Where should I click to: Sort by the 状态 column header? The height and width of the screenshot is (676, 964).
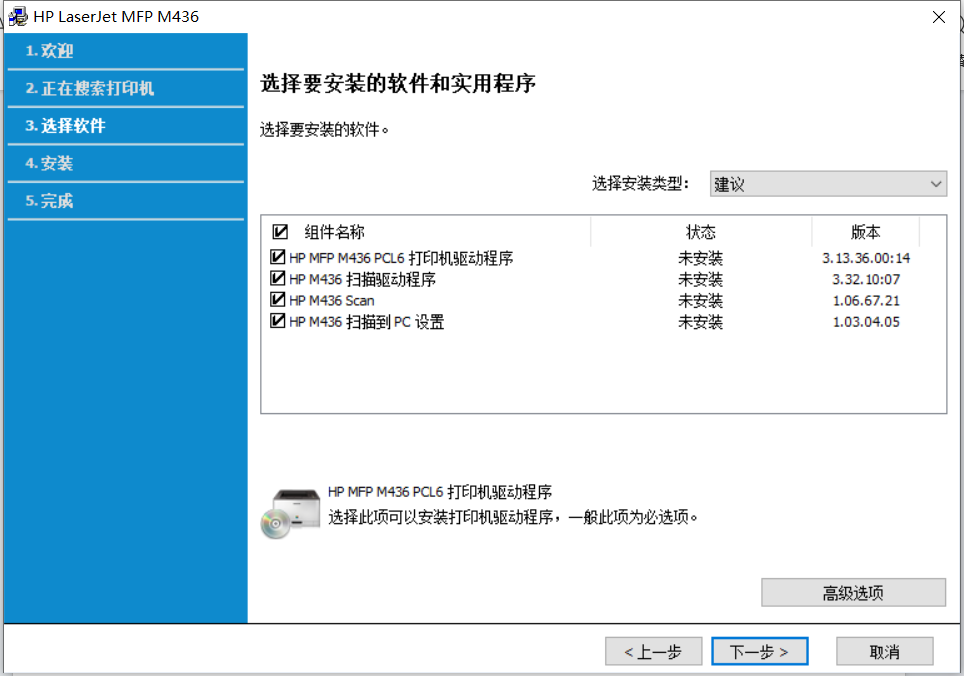[700, 232]
